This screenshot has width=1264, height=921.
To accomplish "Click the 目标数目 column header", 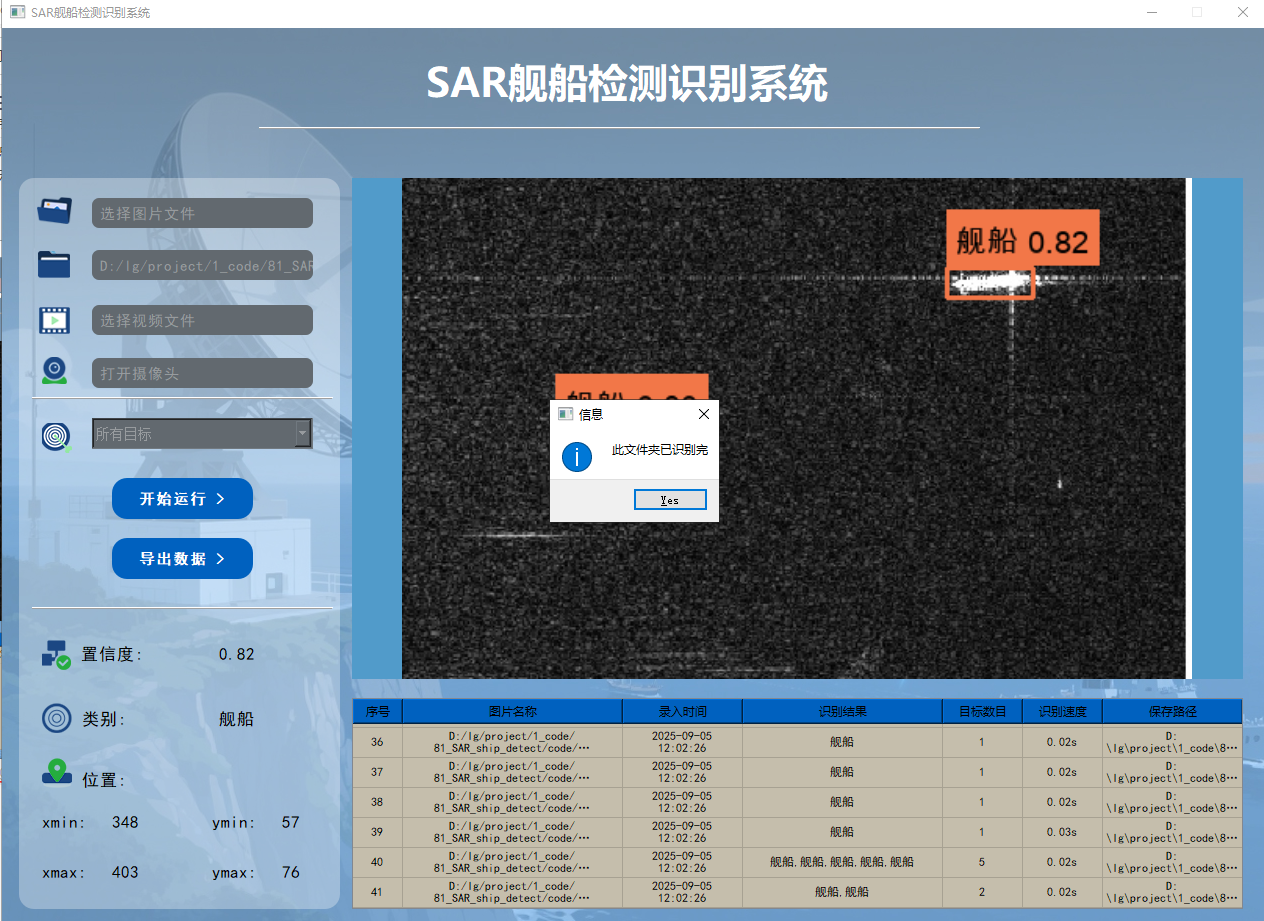I will coord(982,712).
